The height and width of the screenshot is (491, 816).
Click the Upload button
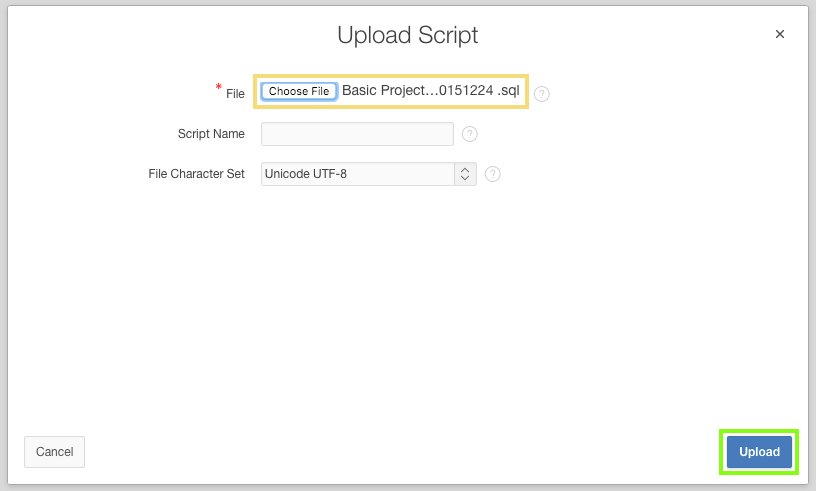(x=759, y=452)
